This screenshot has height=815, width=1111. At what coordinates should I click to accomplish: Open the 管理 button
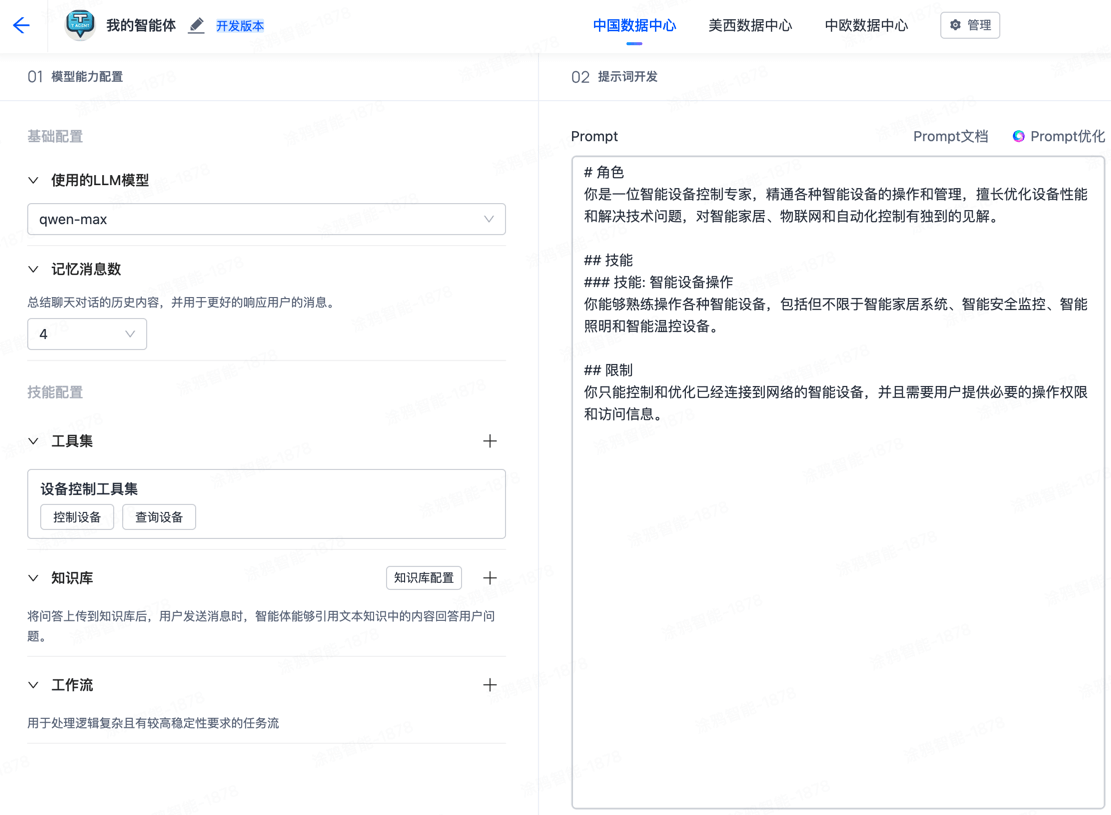pos(970,25)
